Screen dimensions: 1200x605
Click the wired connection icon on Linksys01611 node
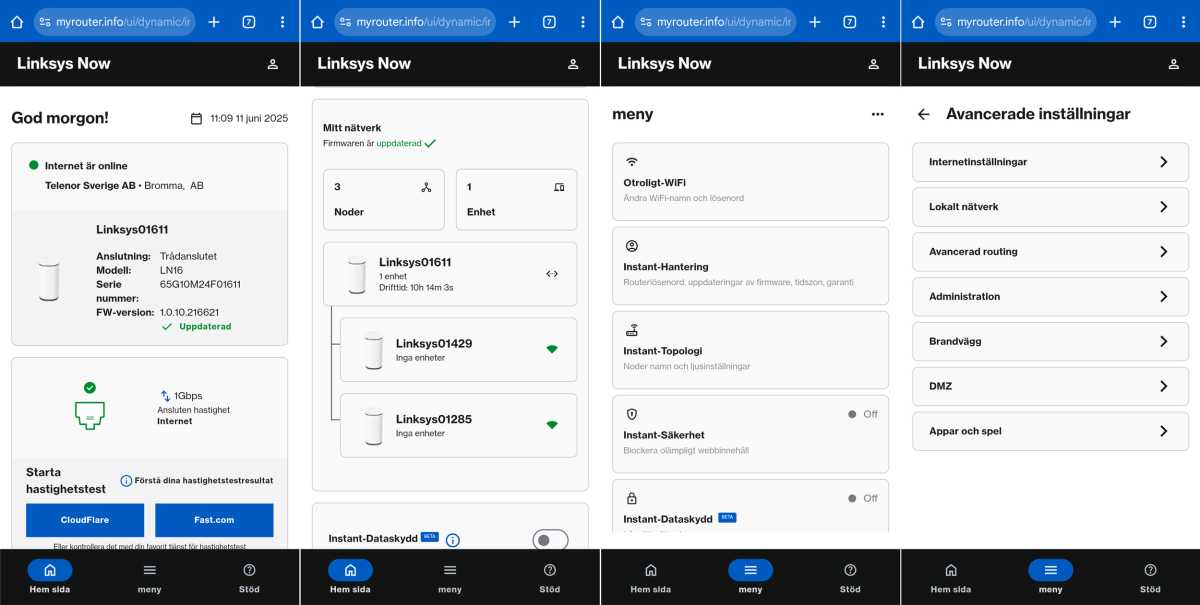(552, 274)
